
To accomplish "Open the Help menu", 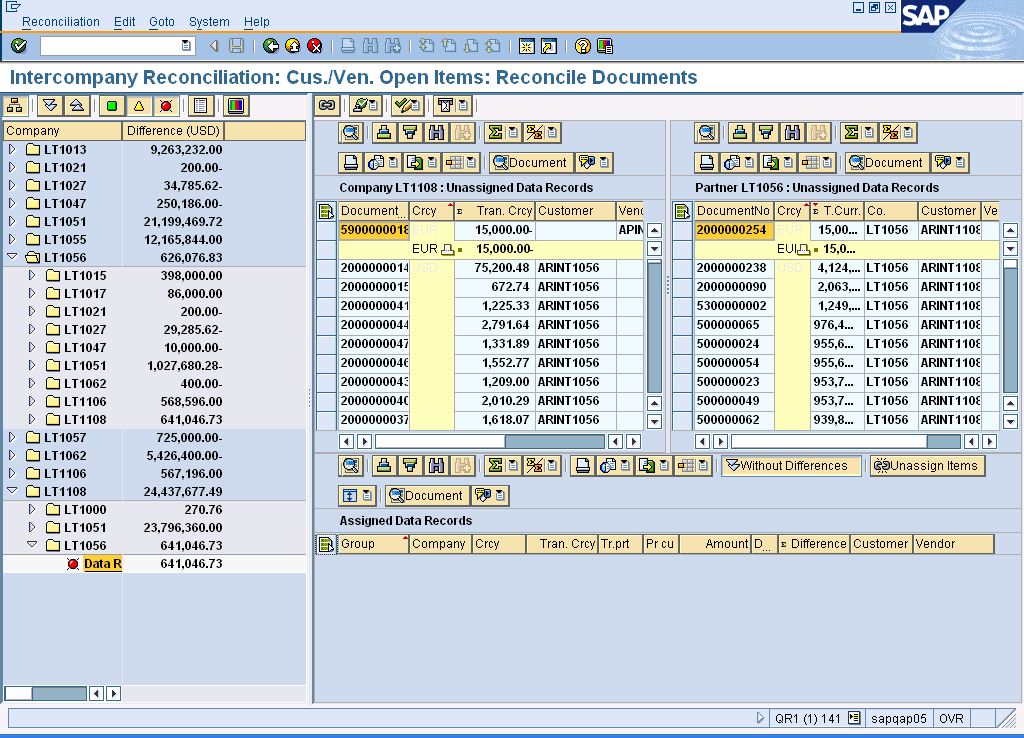I will coord(257,22).
